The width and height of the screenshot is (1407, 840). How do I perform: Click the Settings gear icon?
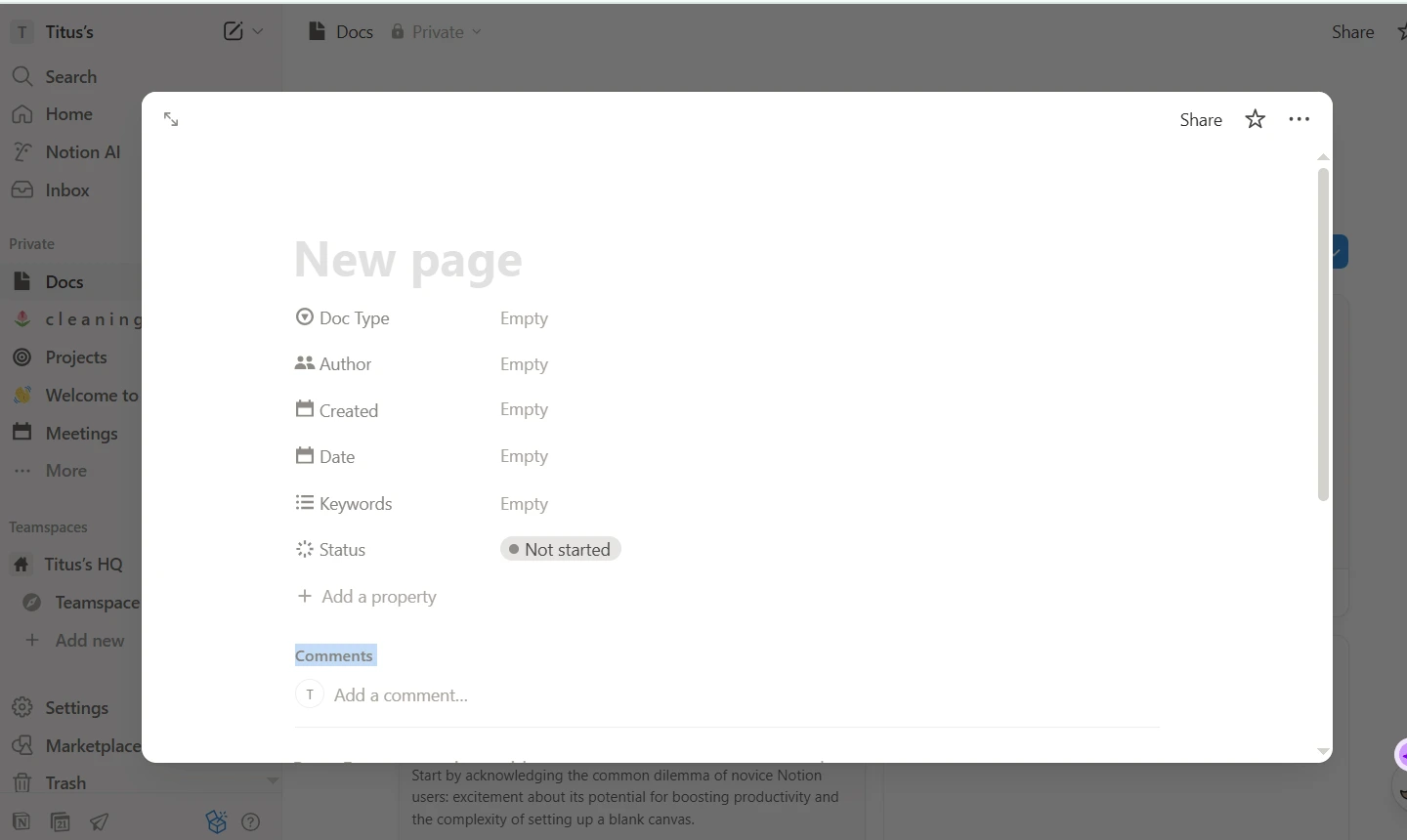pos(22,708)
